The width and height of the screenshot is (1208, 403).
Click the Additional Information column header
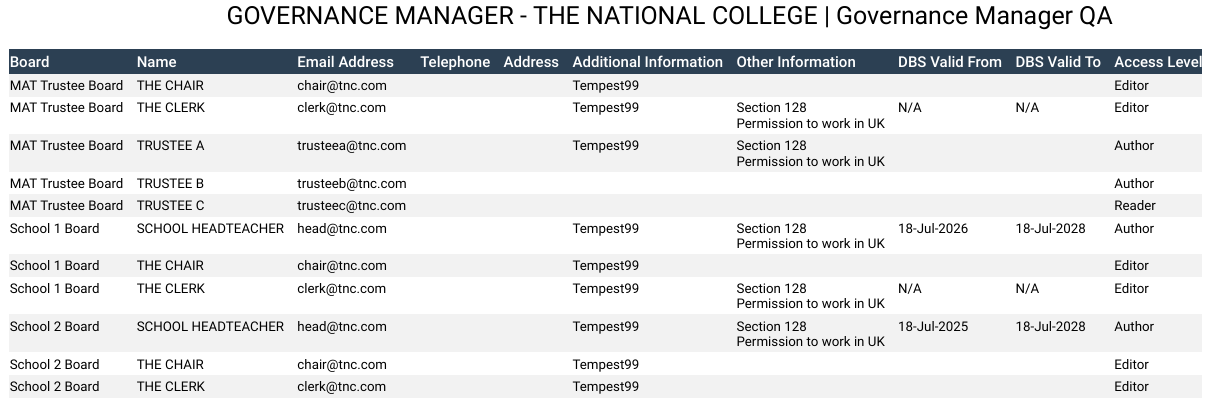[x=647, y=62]
